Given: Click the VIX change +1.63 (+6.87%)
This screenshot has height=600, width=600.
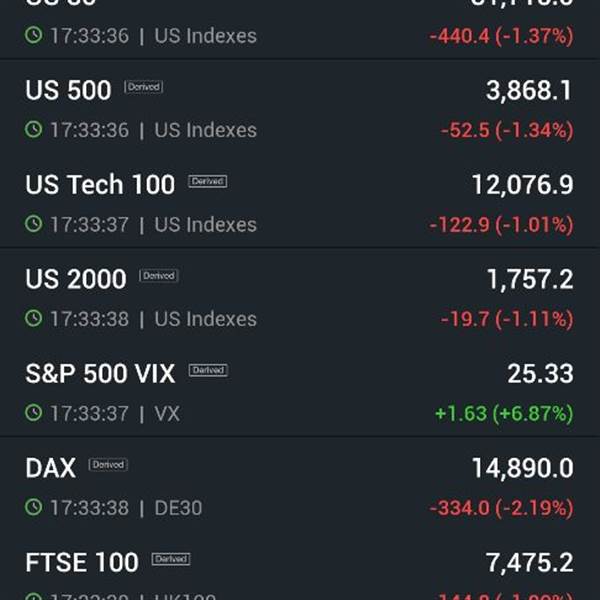Looking at the screenshot, I should click(504, 414).
